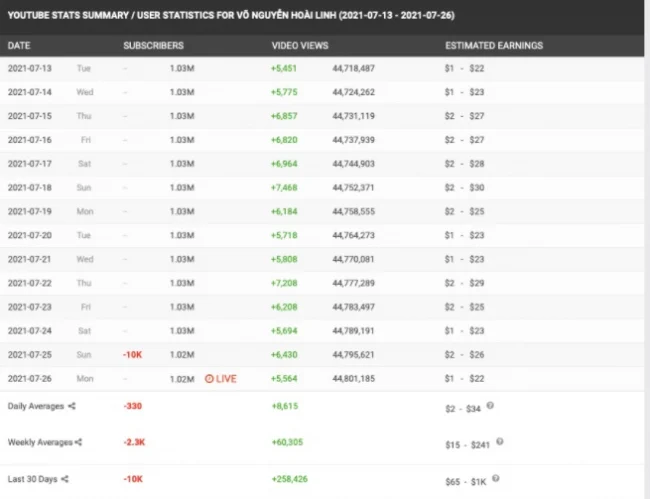Viewport: 650px width, 499px height.
Task: Open help icon beside $15 - $241 earnings
Action: [x=500, y=441]
